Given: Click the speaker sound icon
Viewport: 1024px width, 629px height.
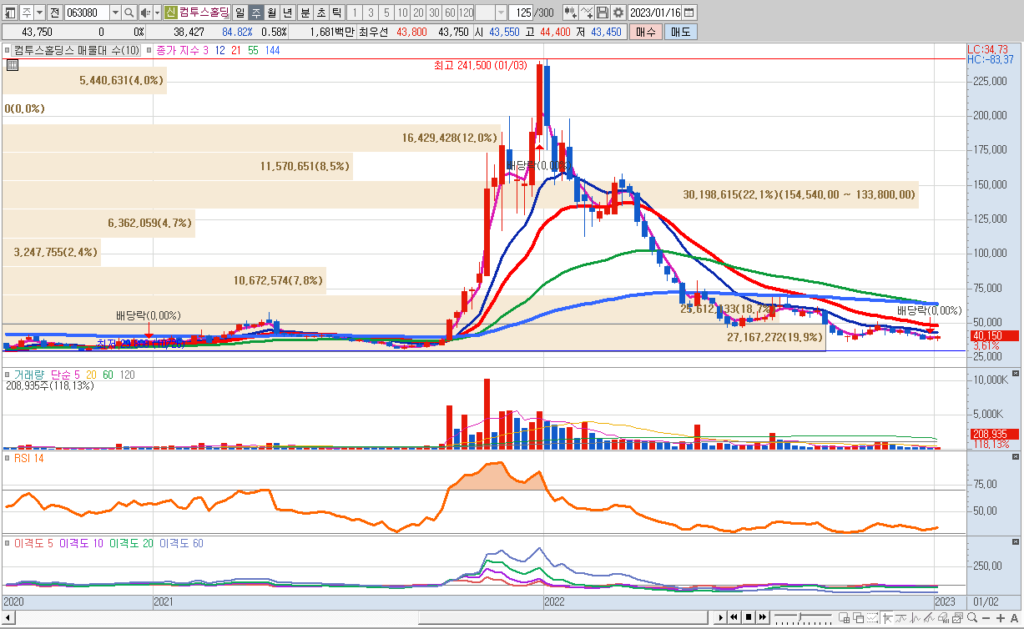Looking at the screenshot, I should click(146, 12).
